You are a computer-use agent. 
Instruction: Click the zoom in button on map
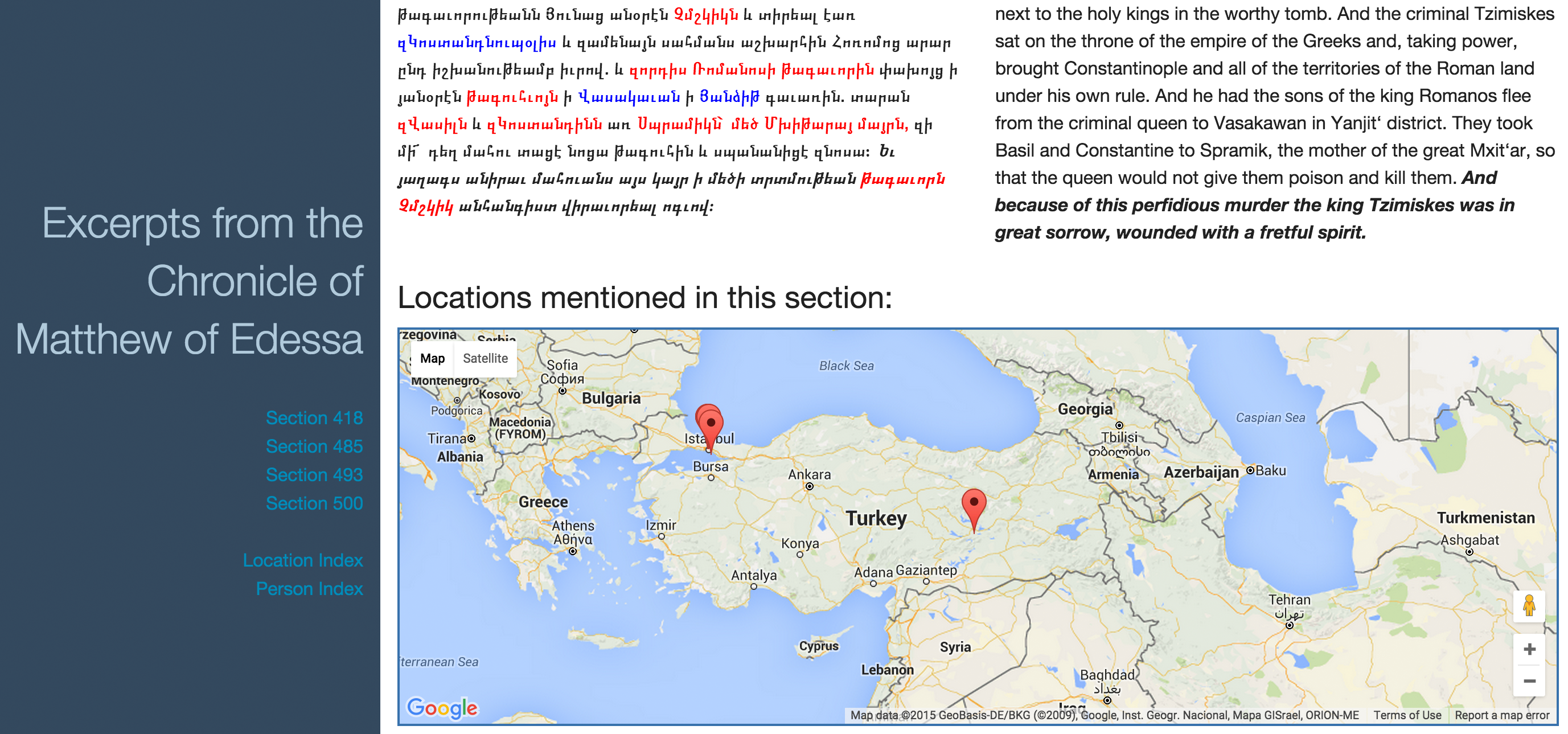1527,649
